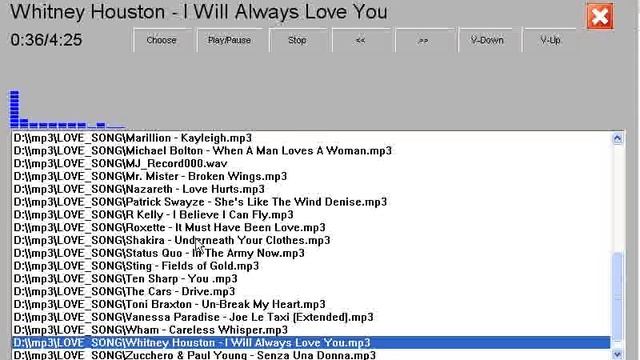Lower volume using V-Down button
Image resolution: width=640 pixels, height=360 pixels.
(x=487, y=40)
